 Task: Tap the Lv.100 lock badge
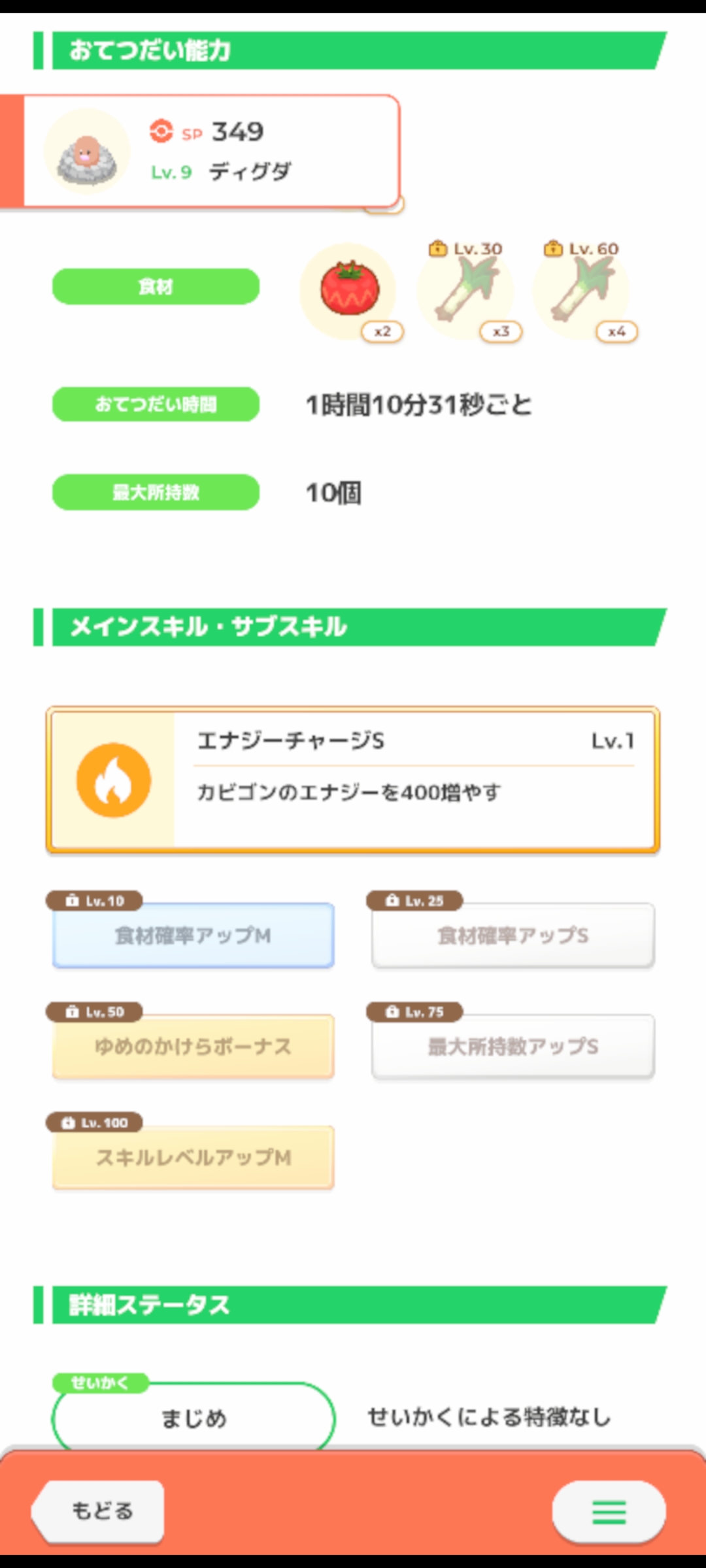point(94,1122)
